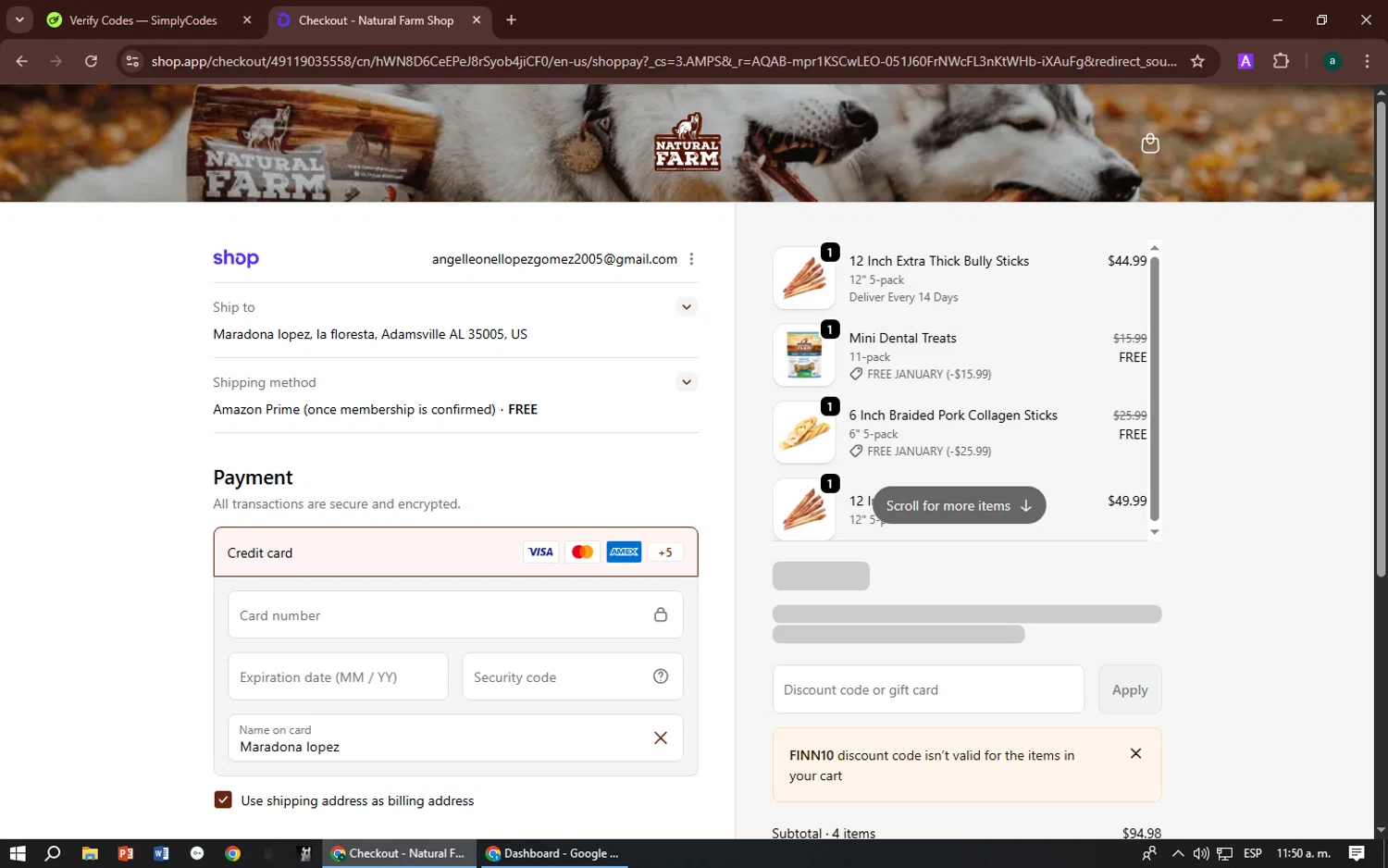The image size is (1388, 868).
Task: Open the shopping bag cart icon
Action: 1150,143
